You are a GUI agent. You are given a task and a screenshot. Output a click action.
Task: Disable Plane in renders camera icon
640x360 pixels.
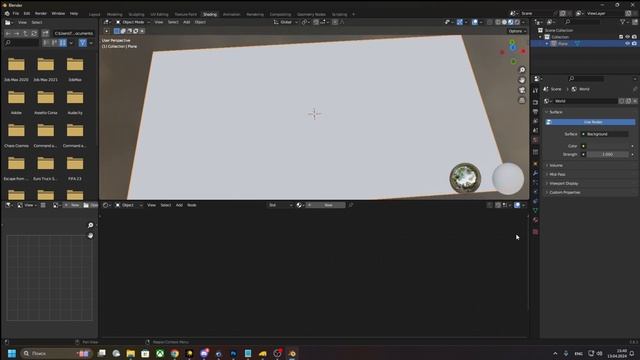tap(634, 43)
